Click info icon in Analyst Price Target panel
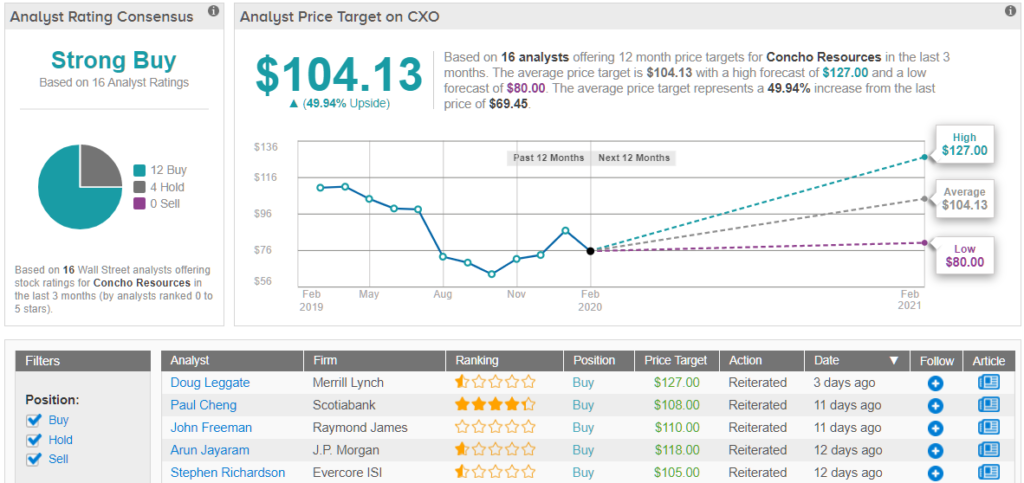1024x483 pixels. [x=1010, y=11]
